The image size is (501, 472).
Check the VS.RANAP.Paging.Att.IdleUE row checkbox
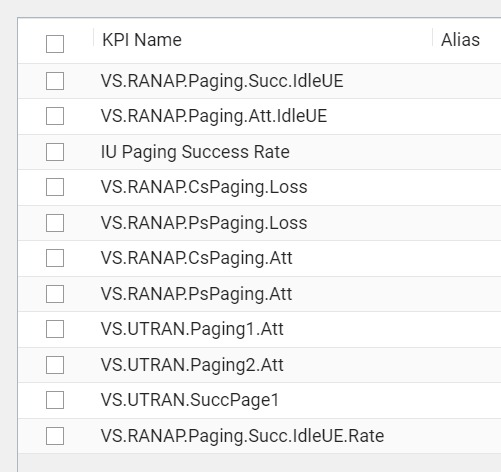(55, 116)
